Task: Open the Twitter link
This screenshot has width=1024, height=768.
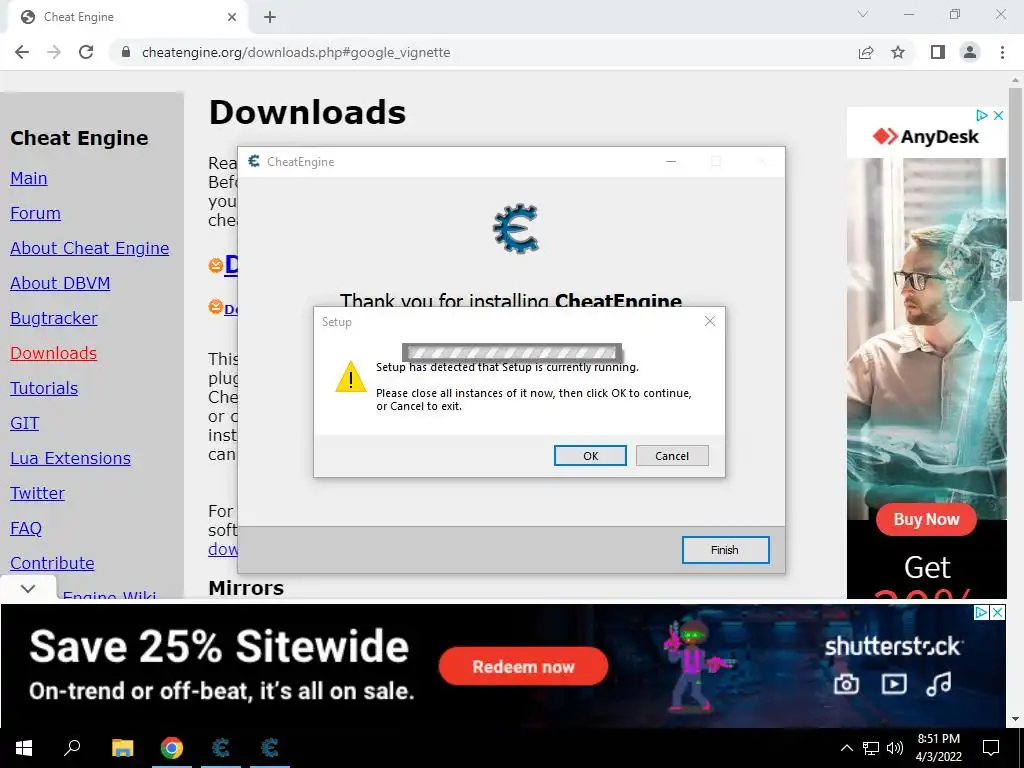Action: 37,493
